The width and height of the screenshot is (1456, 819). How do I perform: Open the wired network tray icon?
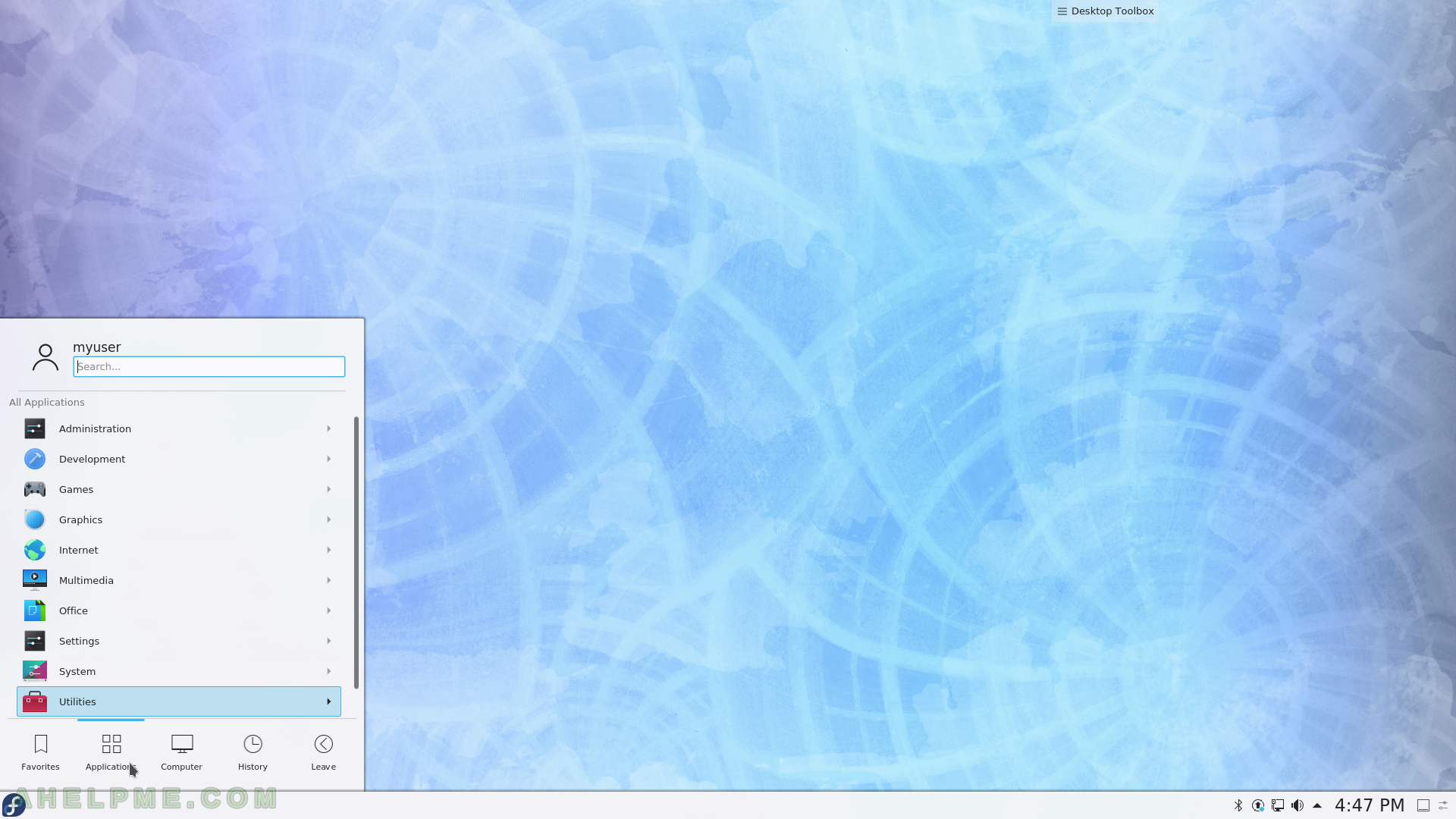[1278, 805]
